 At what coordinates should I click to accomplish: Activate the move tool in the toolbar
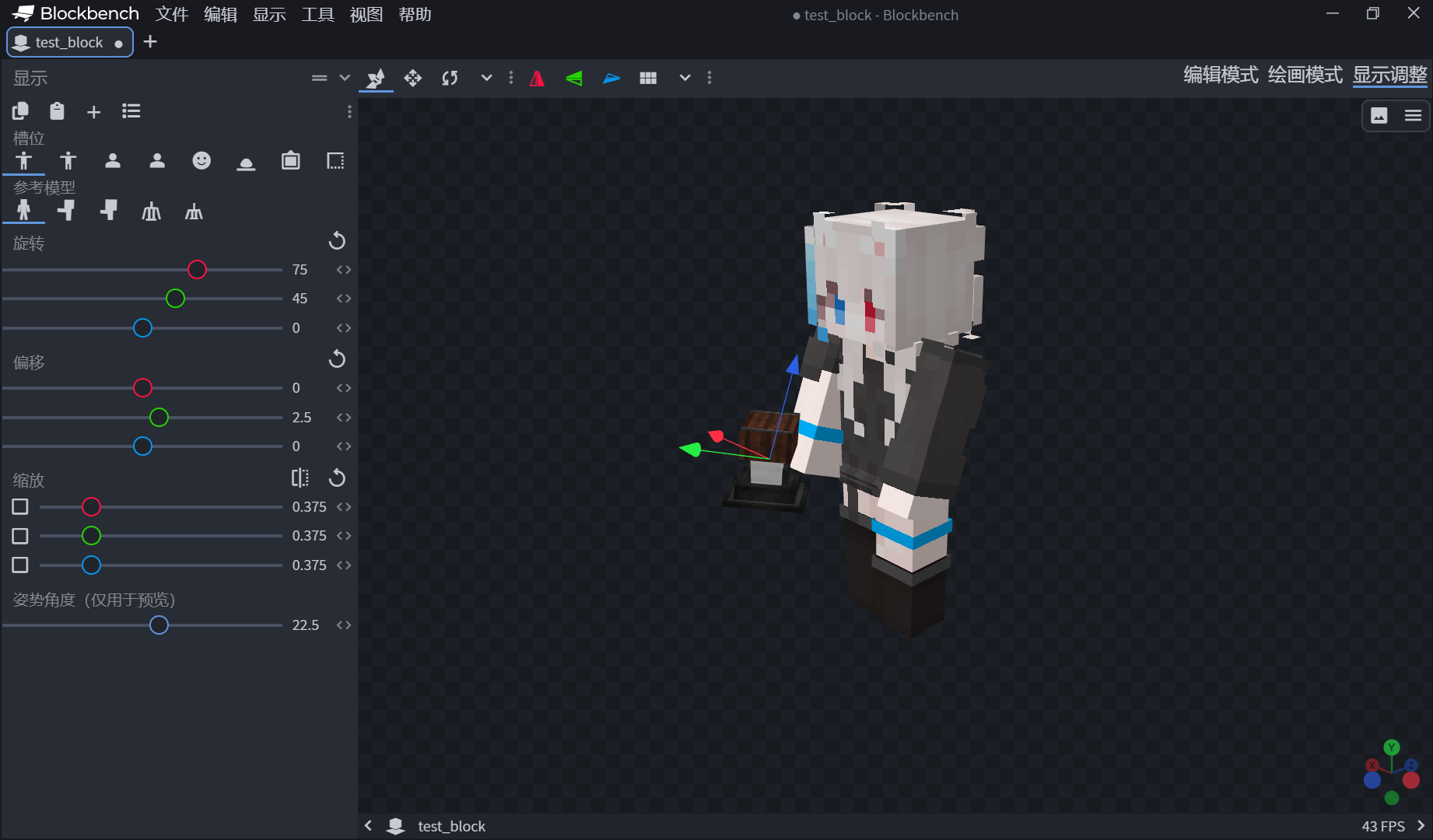click(412, 78)
